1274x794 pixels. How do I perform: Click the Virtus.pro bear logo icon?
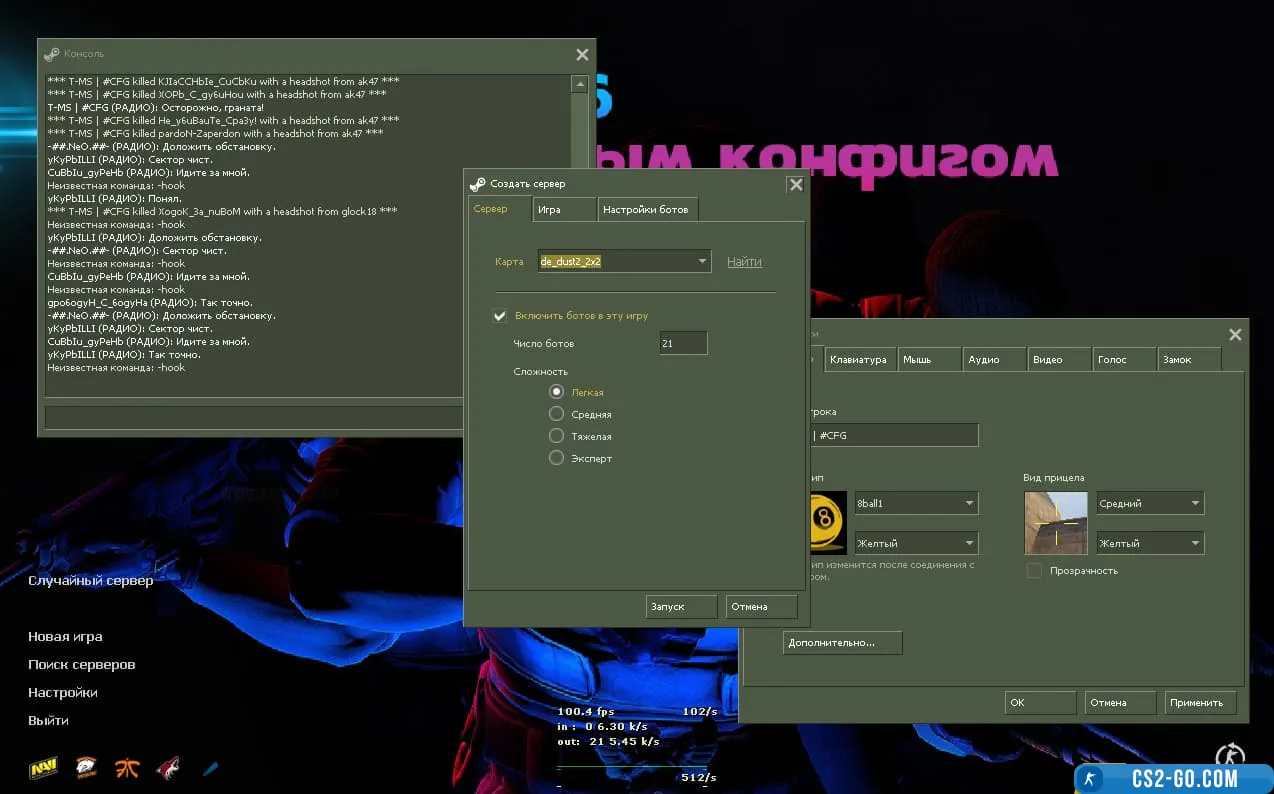pos(87,768)
